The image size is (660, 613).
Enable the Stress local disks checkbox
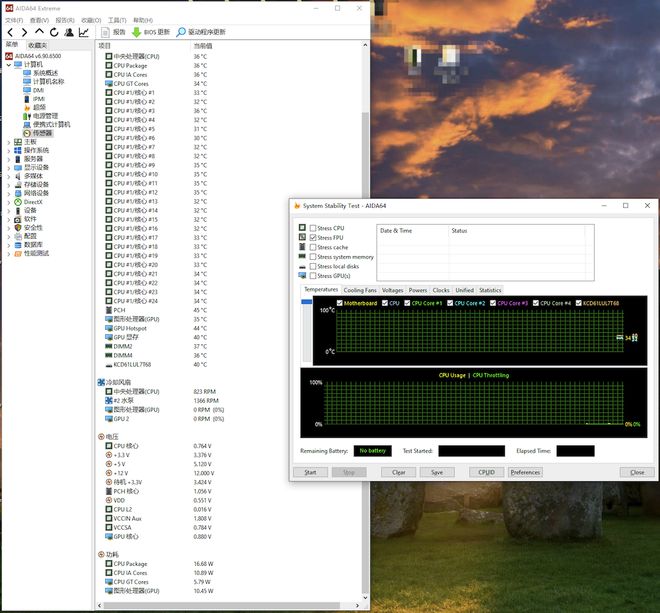[313, 266]
